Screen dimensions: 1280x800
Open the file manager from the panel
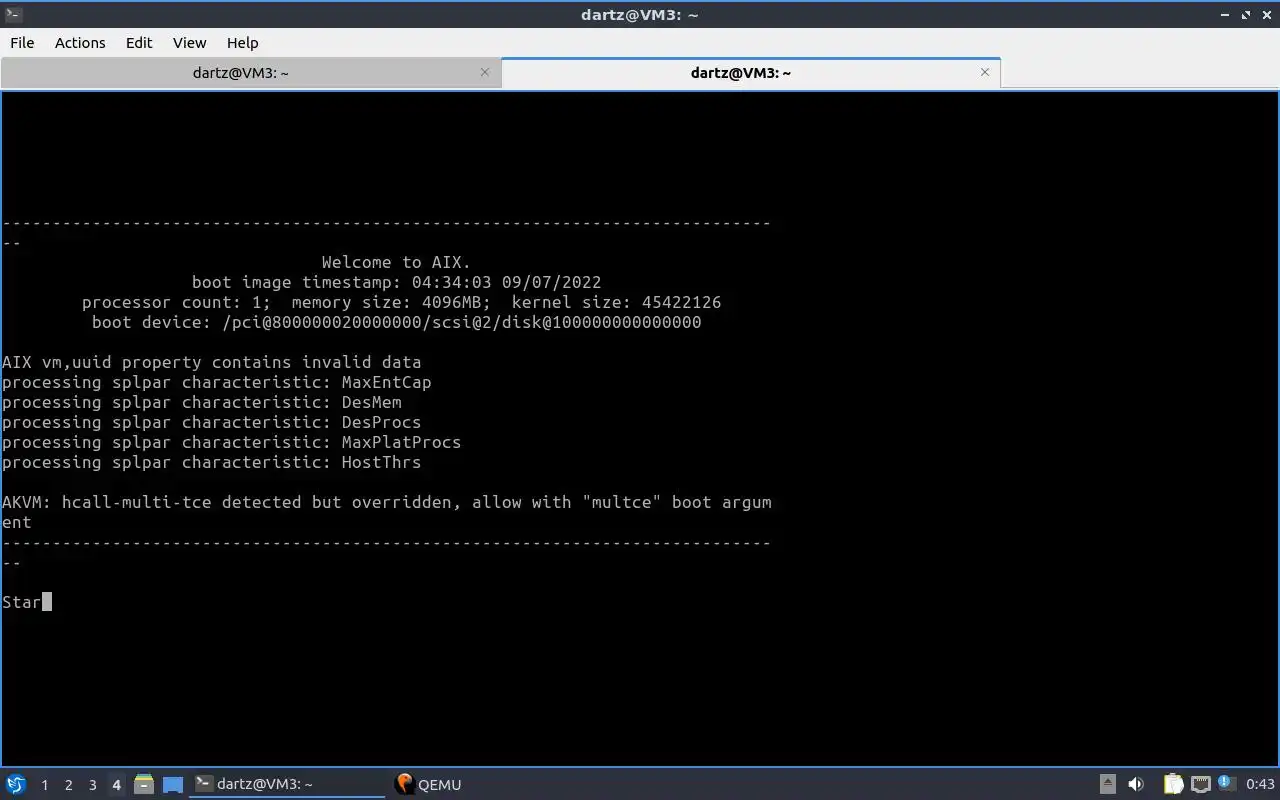(x=143, y=784)
